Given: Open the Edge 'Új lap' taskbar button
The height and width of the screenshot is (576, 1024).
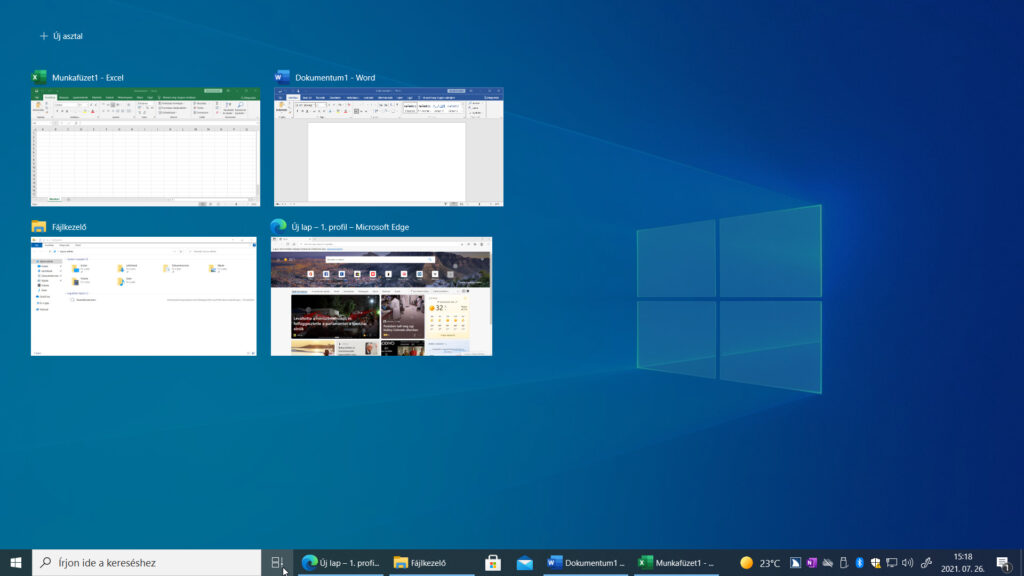Looking at the screenshot, I should pos(341,562).
